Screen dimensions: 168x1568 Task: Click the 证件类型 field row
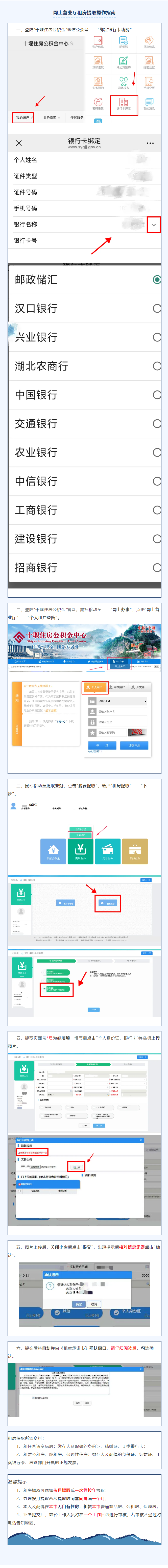tap(84, 176)
